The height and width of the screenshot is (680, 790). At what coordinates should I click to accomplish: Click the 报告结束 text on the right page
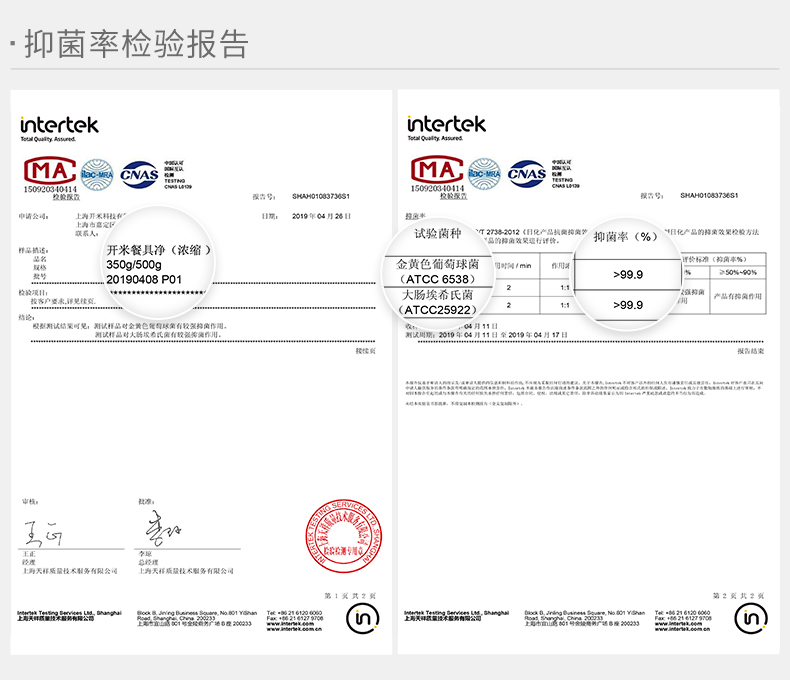click(751, 351)
